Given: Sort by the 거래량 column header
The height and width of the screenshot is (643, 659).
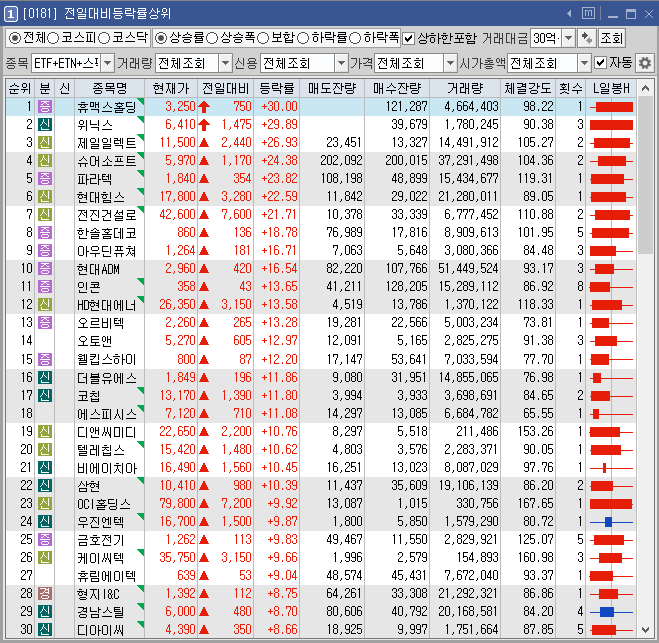Looking at the screenshot, I should (x=465, y=88).
